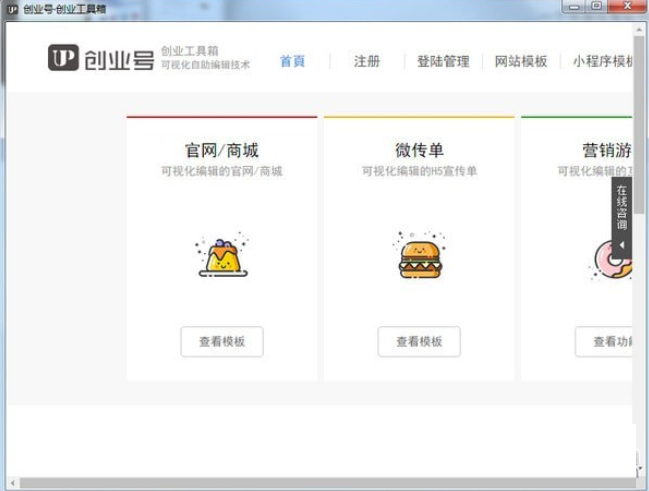This screenshot has width=649, height=491.
Task: Click subtitle 可视化编辑的官网/商城
Action: coord(222,171)
